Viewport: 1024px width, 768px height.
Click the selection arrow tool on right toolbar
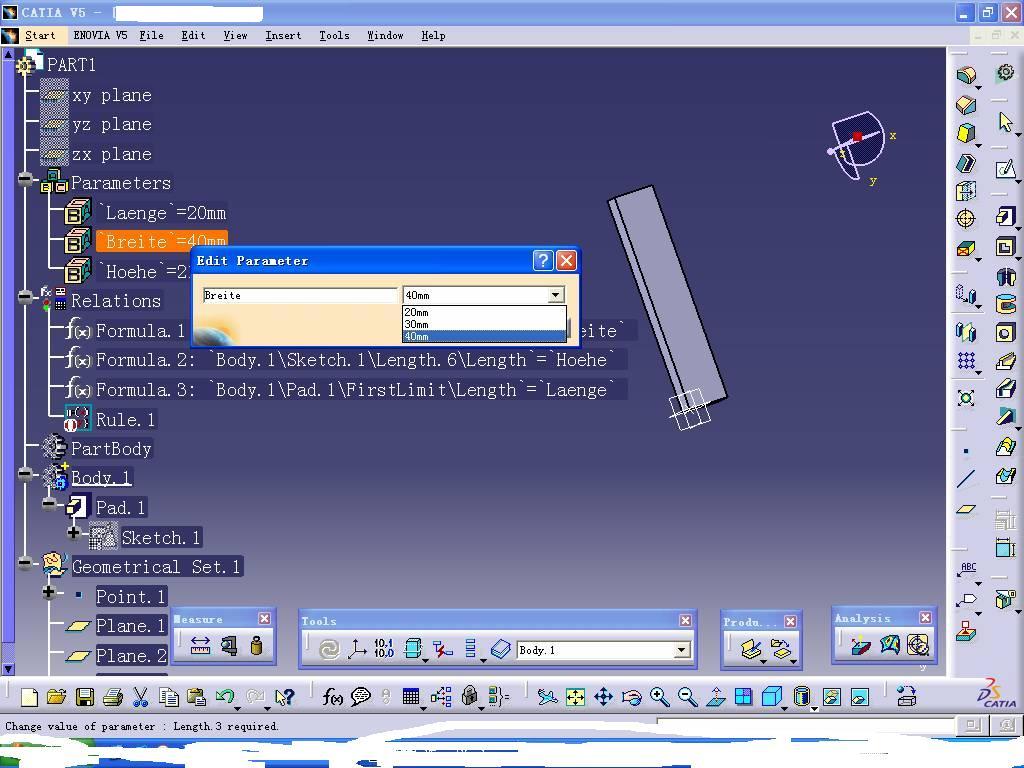tap(1006, 121)
